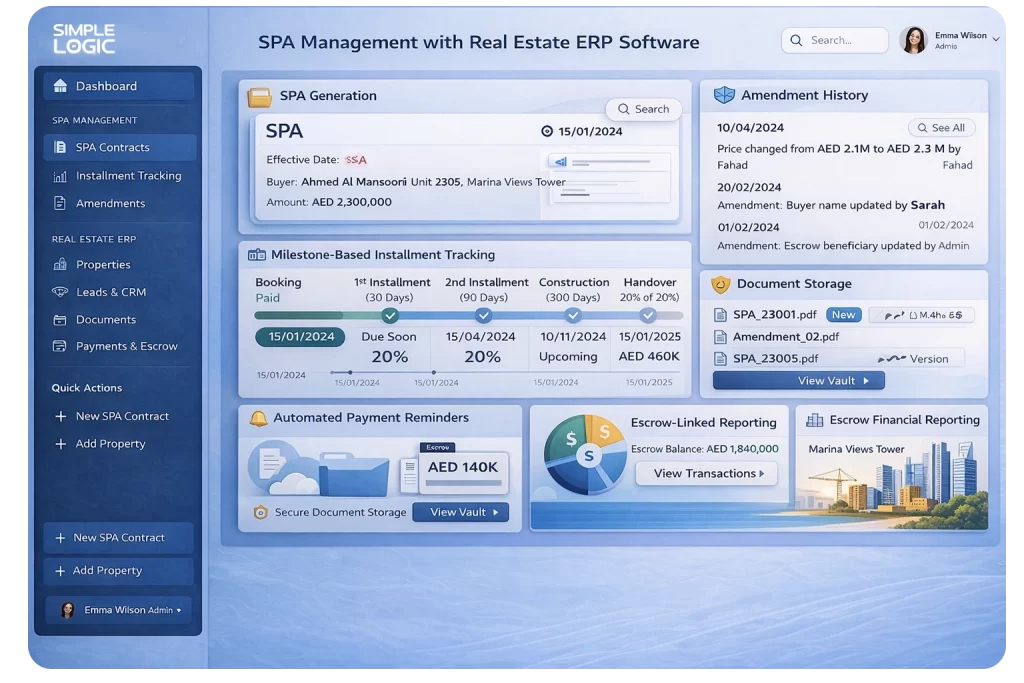
Task: Toggle the Handover milestone checkmark
Action: pos(648,315)
